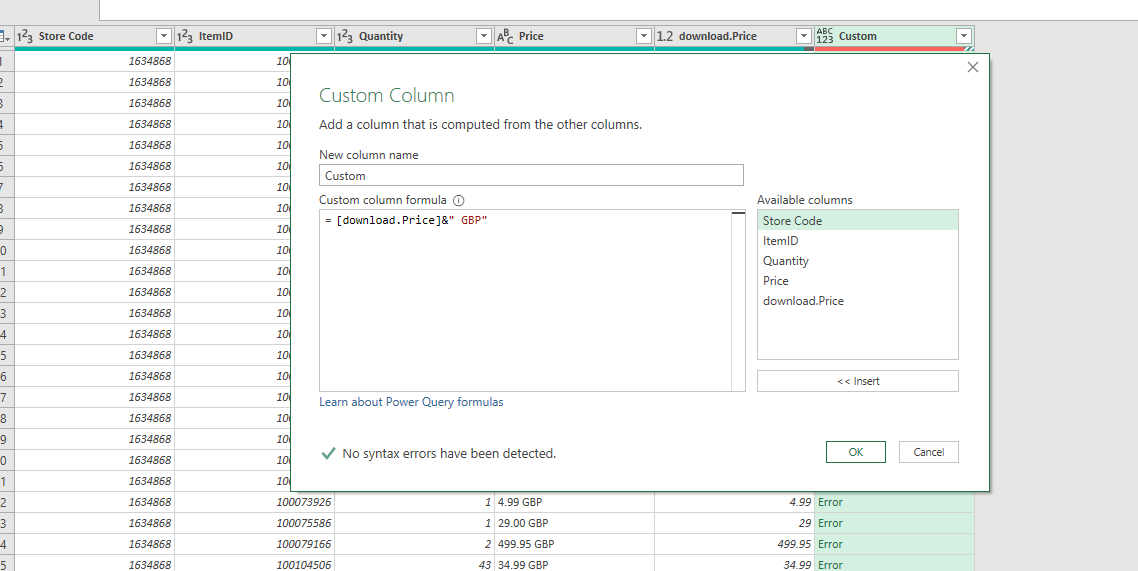Image resolution: width=1138 pixels, height=571 pixels.
Task: Click the New column name field
Action: (531, 176)
